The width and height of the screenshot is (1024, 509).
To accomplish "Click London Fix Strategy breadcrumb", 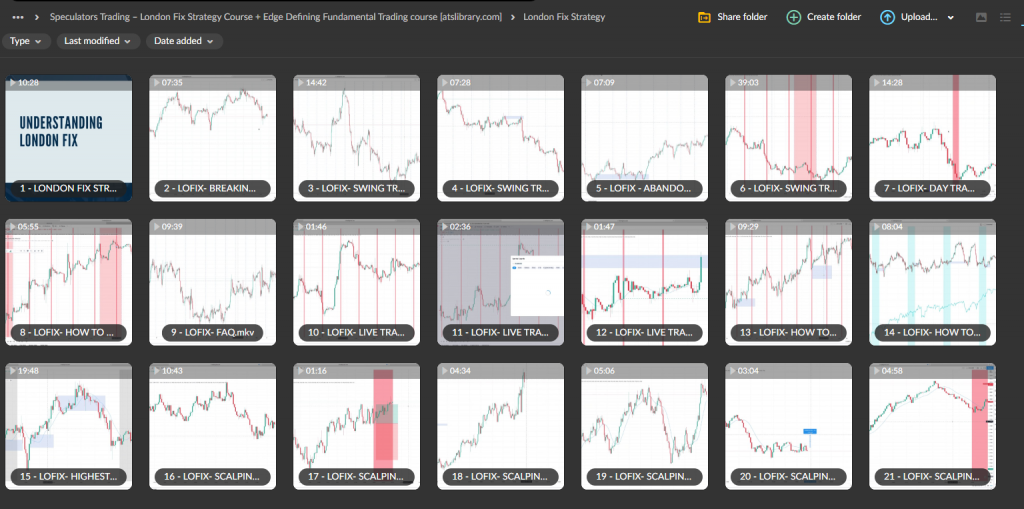I will [x=564, y=17].
